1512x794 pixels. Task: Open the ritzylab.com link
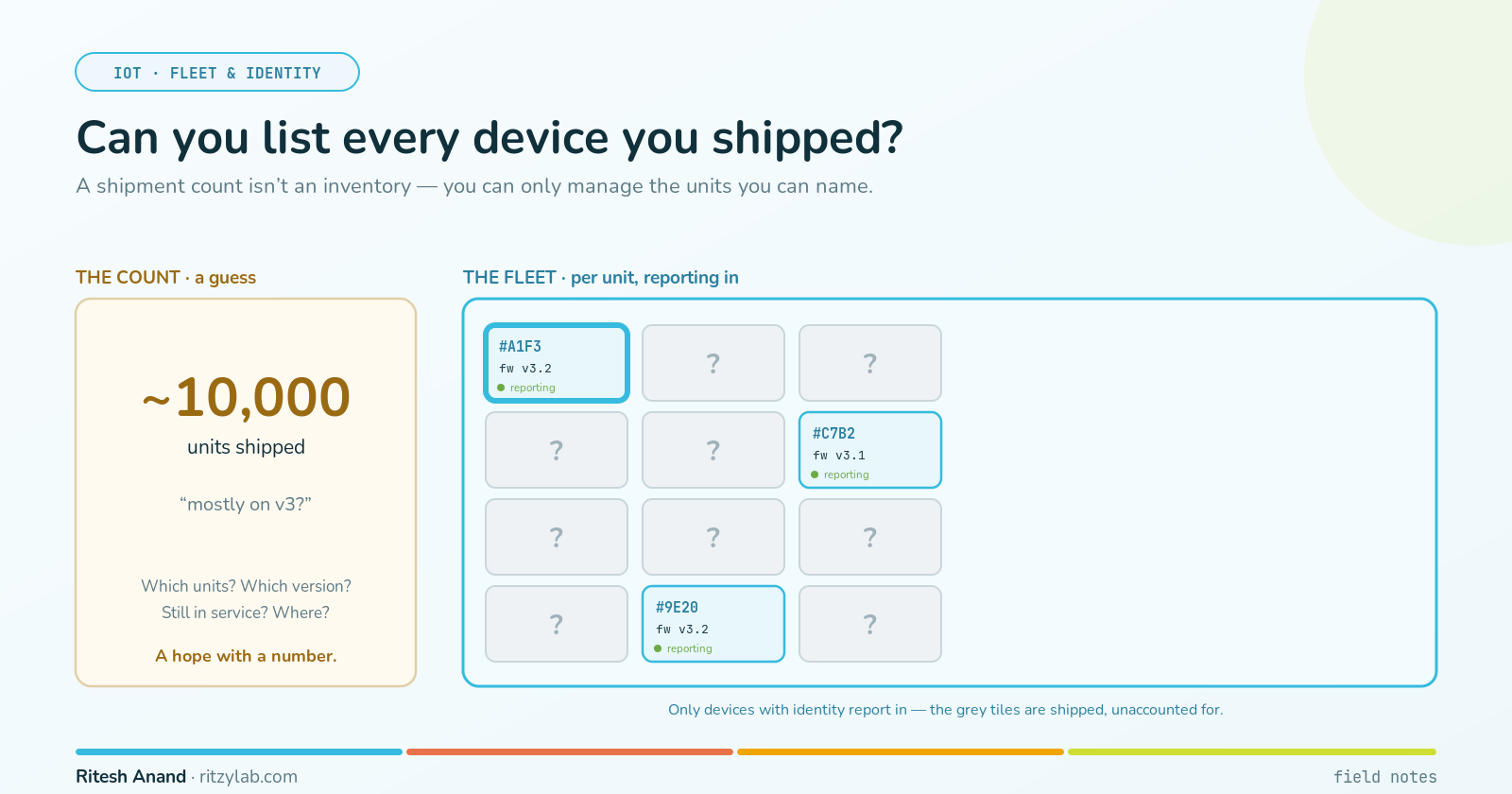coord(249,776)
